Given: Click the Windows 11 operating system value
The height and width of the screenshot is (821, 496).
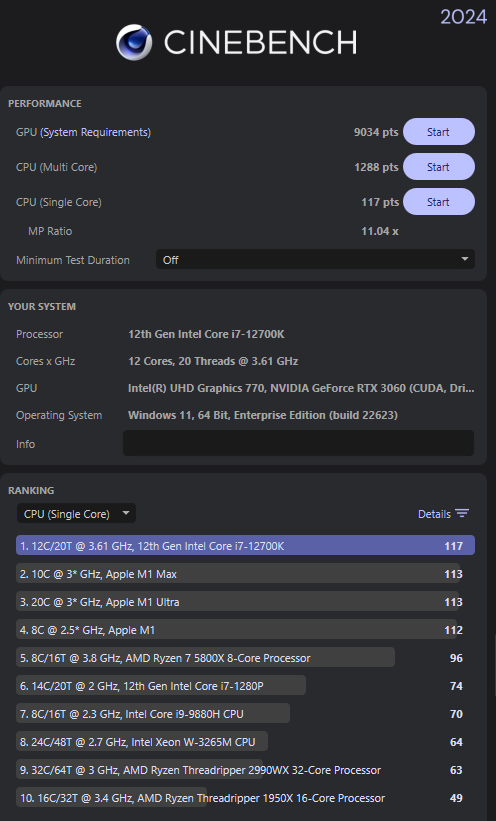Looking at the screenshot, I should coord(263,415).
